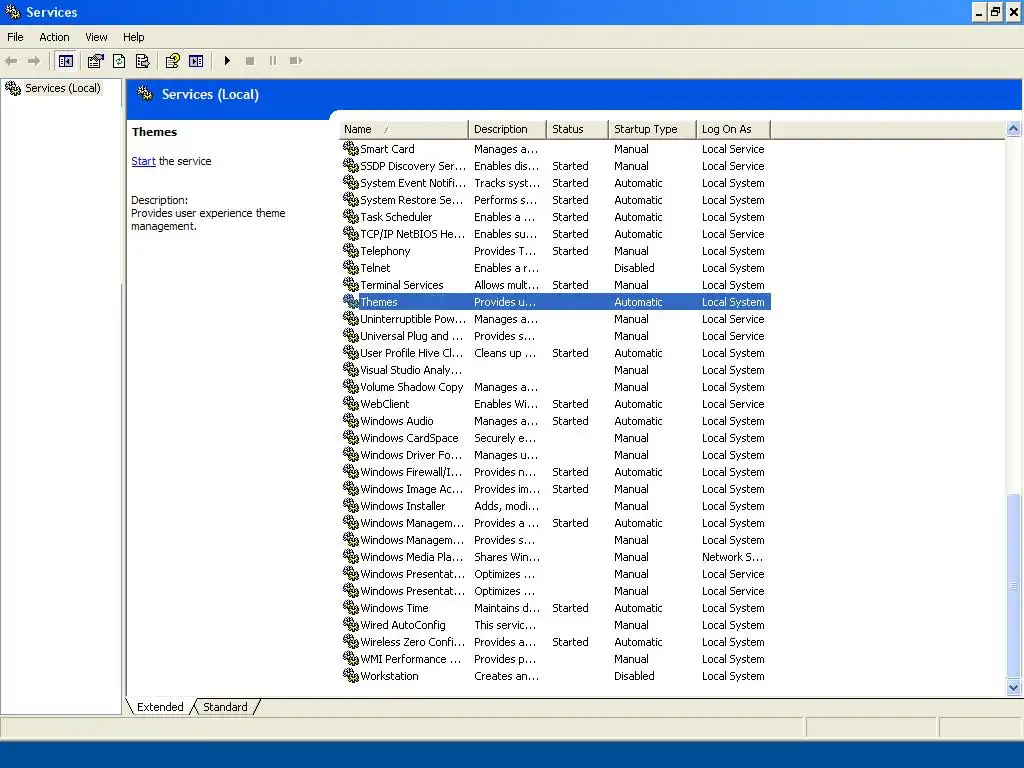
Task: Click the Export List toolbar icon
Action: click(x=142, y=61)
